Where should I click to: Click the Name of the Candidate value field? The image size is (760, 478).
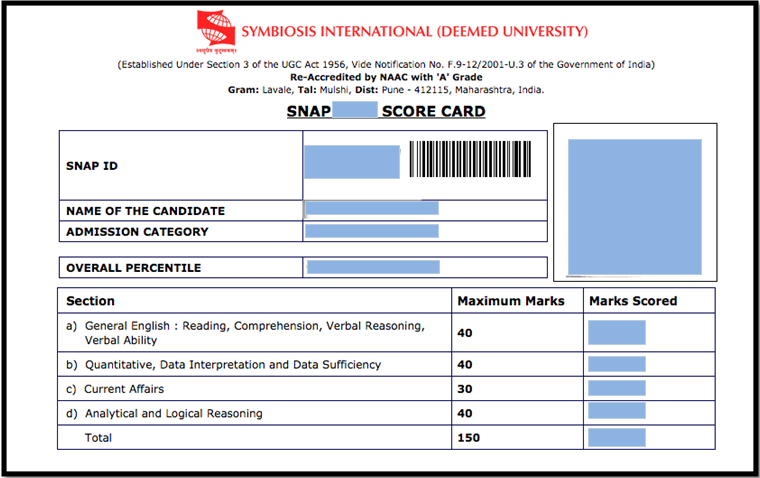point(373,209)
